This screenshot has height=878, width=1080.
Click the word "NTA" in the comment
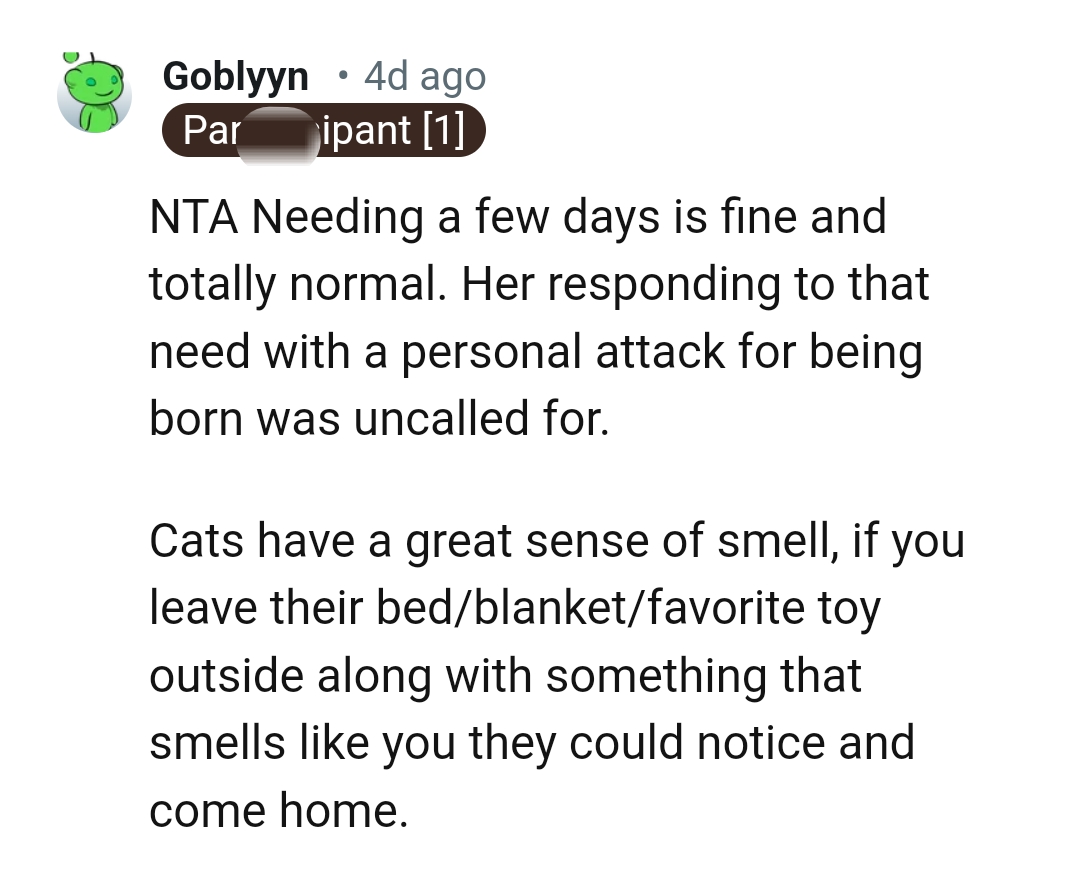point(191,216)
